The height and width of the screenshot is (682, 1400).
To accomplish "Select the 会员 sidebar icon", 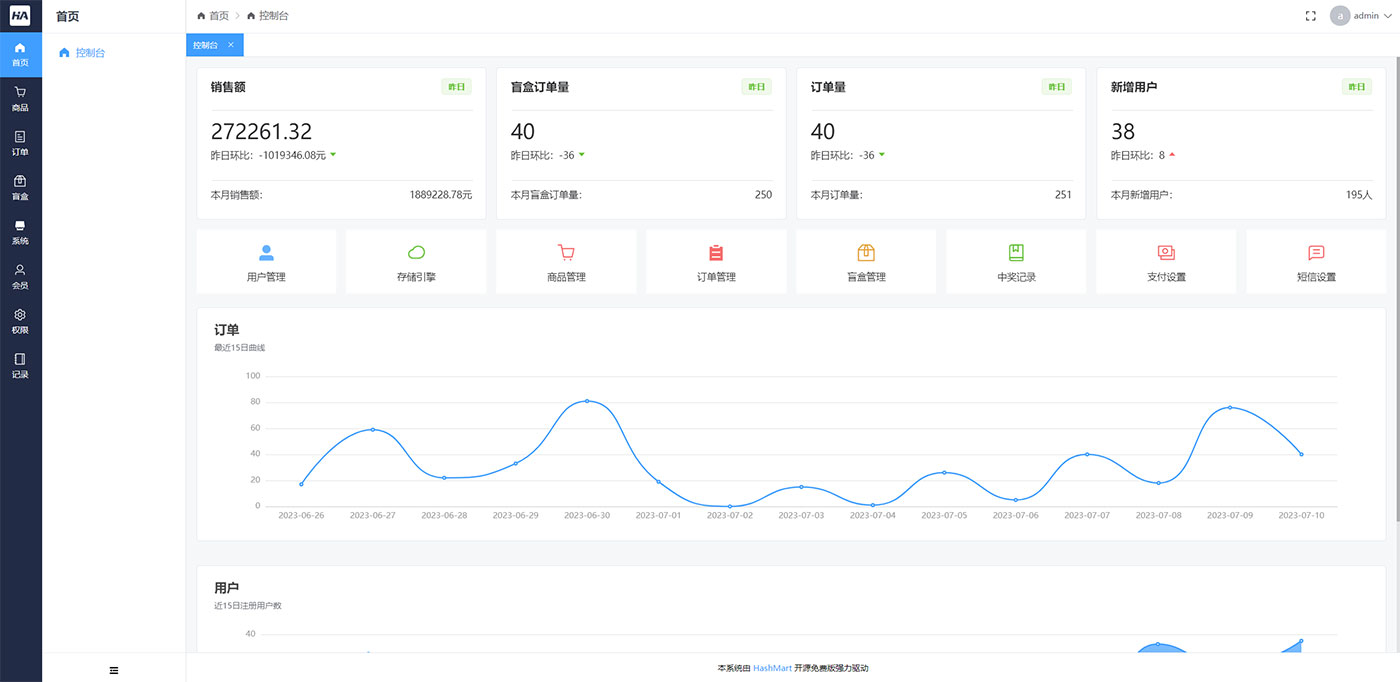I will (20, 276).
